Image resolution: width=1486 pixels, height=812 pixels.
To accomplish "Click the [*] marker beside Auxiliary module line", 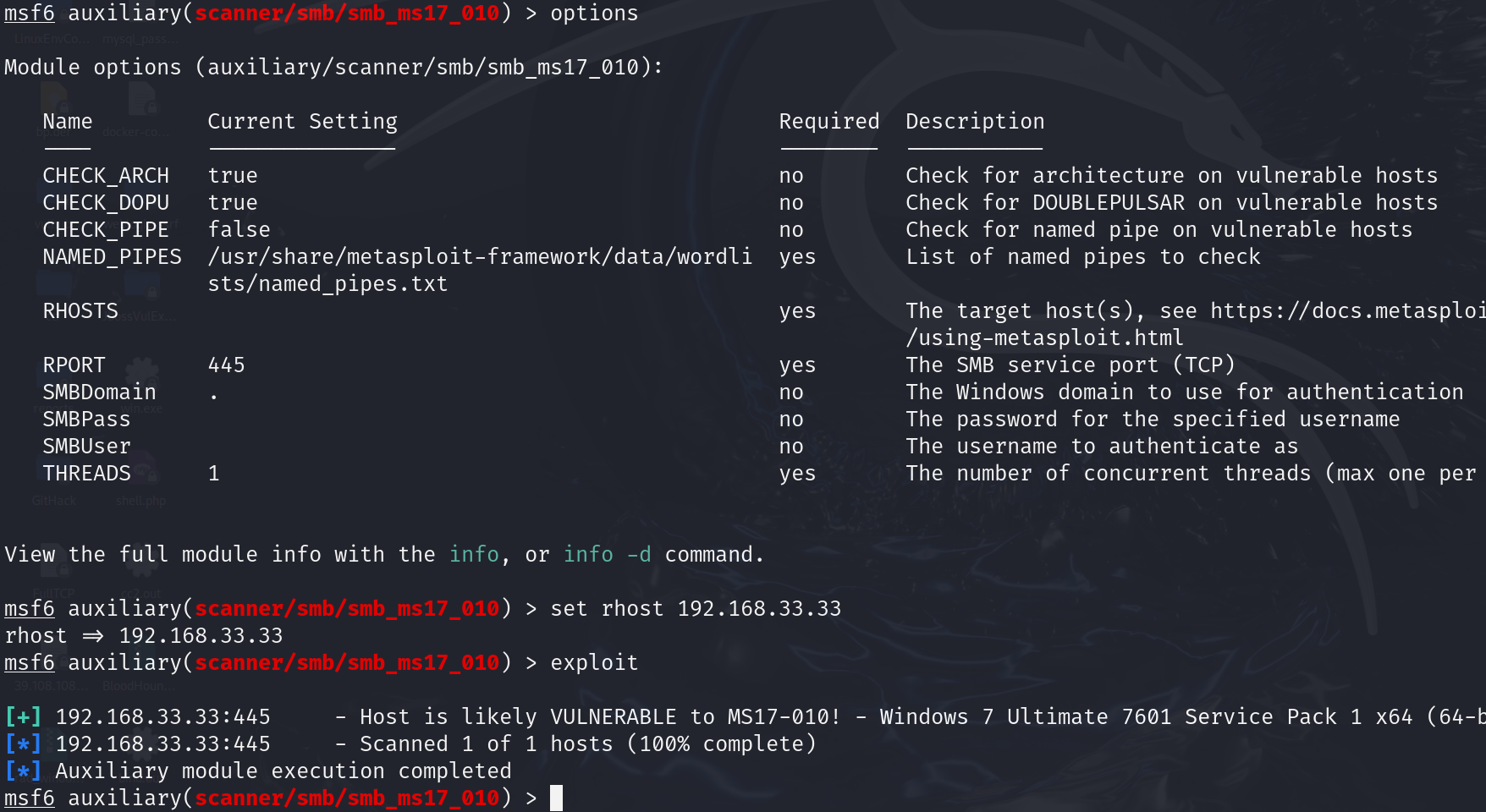I will point(23,771).
